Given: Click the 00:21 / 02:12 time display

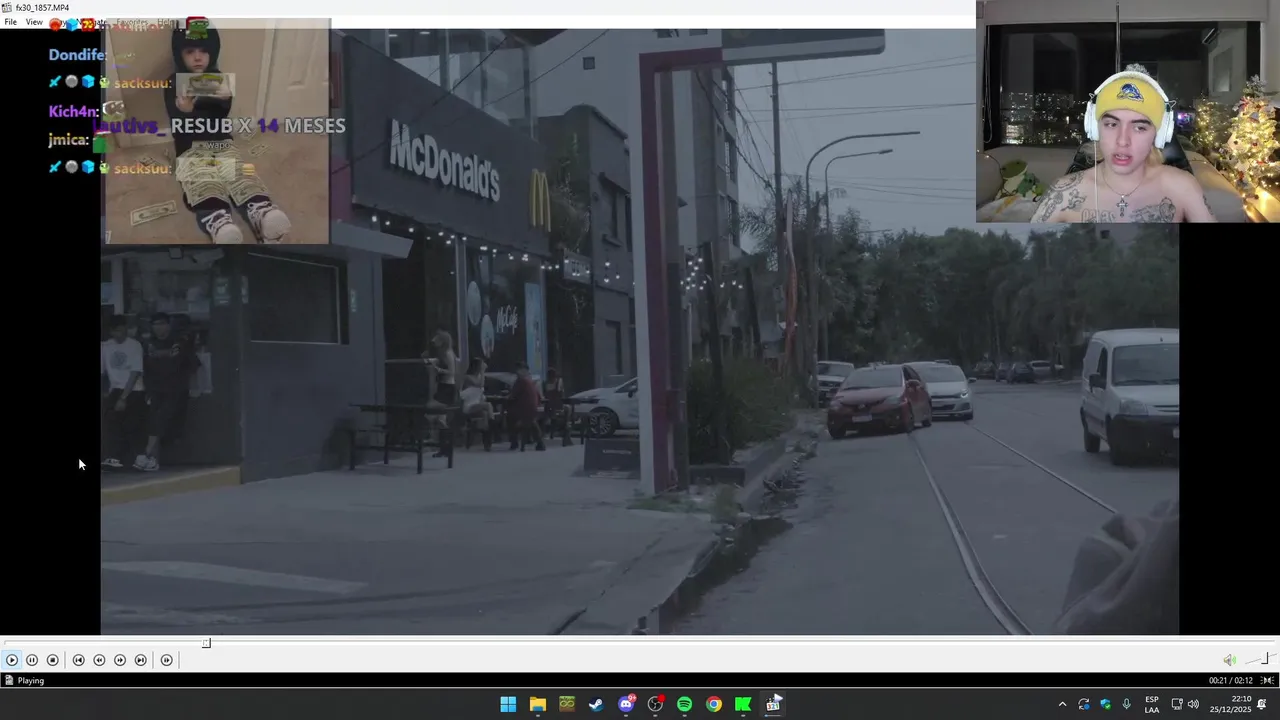Looking at the screenshot, I should [x=1231, y=681].
